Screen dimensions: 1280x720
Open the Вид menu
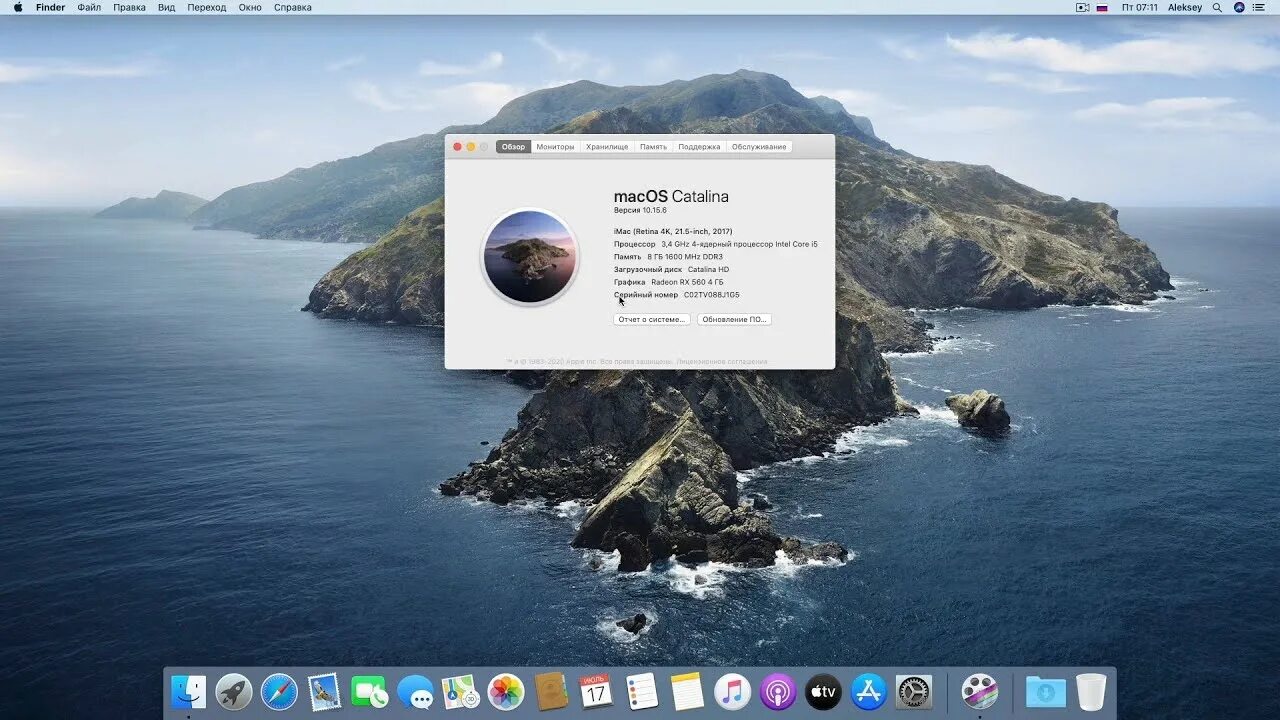point(166,7)
